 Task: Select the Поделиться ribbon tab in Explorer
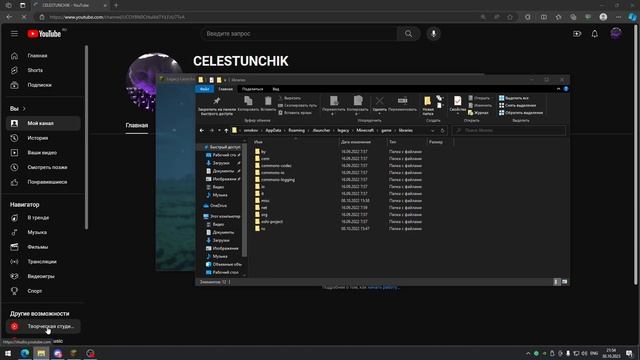252,89
